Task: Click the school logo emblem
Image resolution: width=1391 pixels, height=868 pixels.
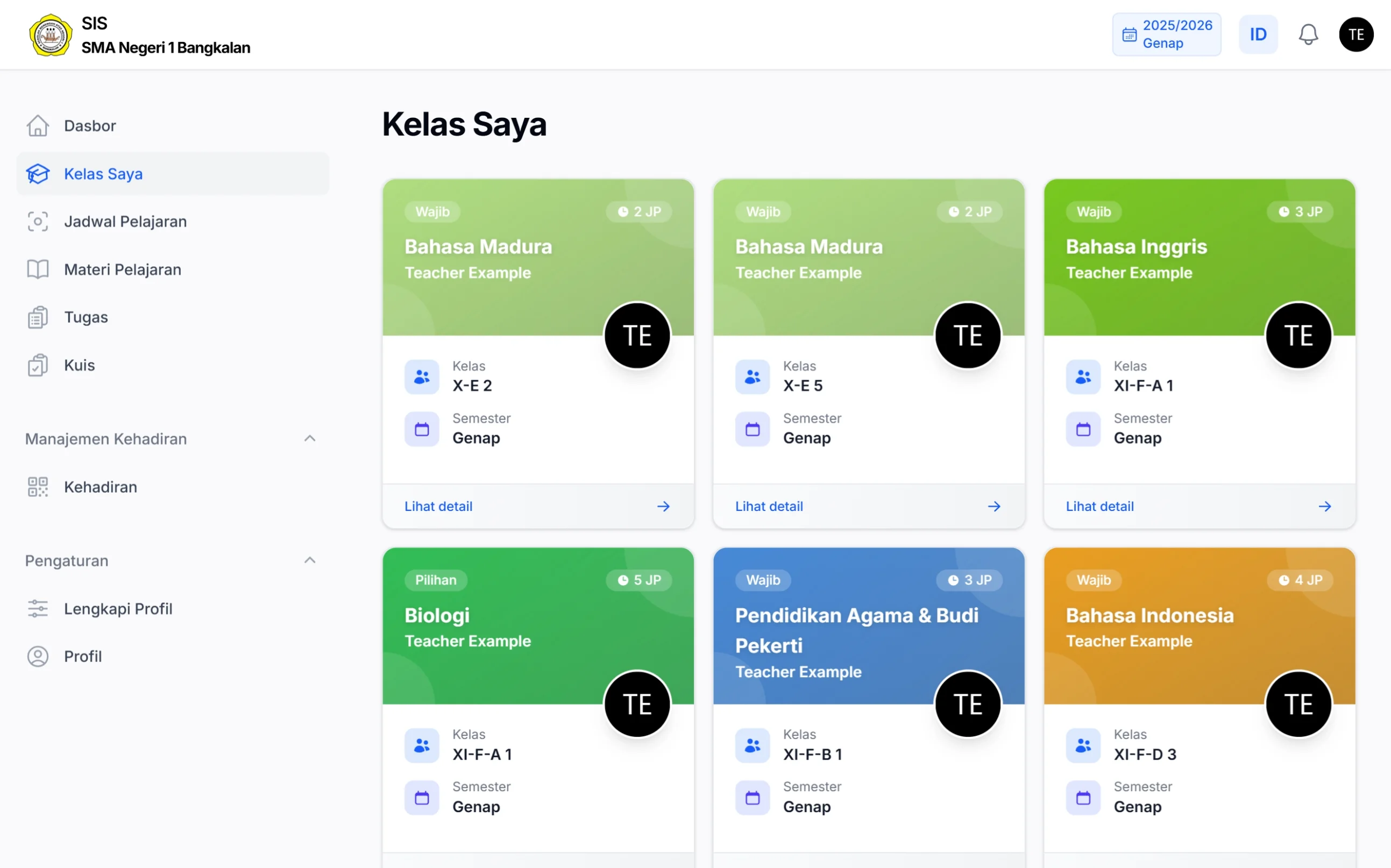Action: click(51, 35)
